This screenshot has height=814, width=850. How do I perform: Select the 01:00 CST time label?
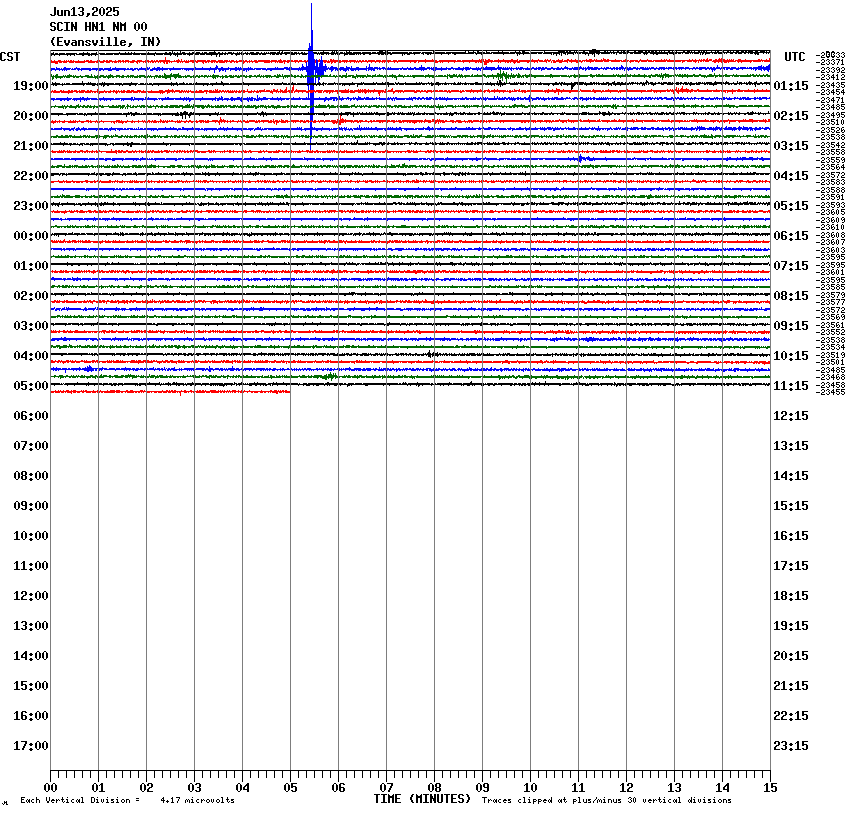(31, 266)
